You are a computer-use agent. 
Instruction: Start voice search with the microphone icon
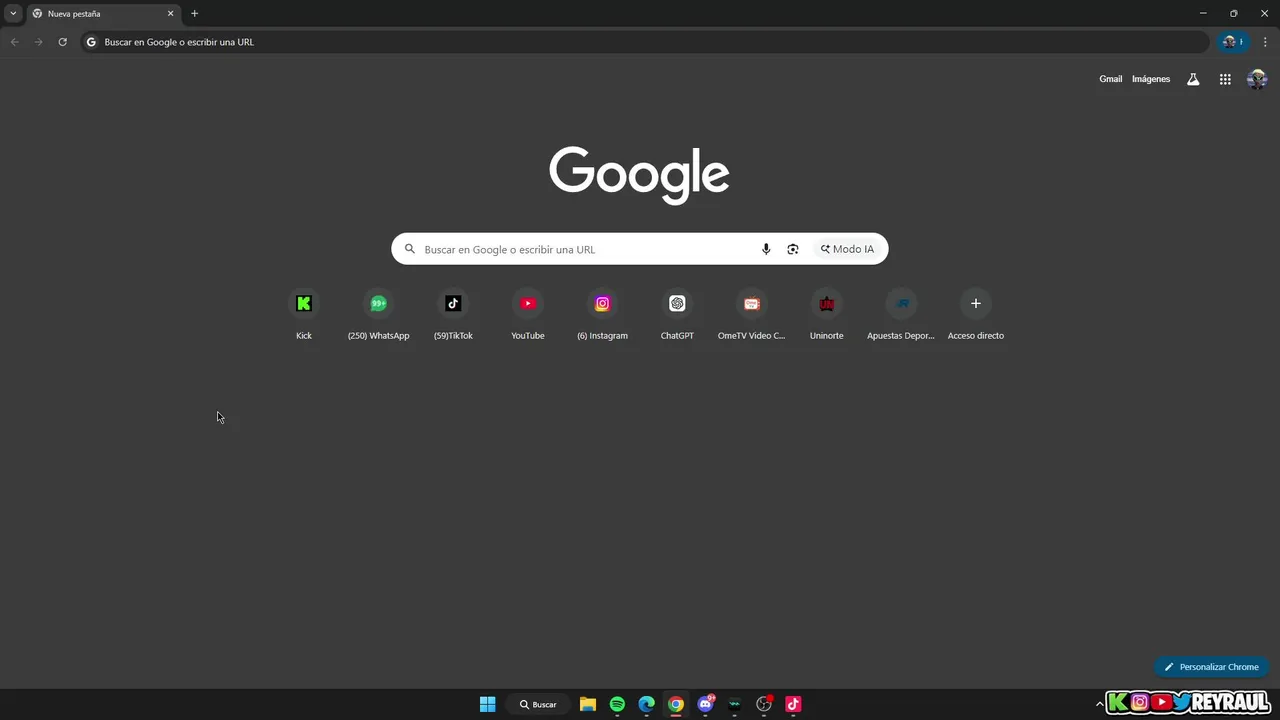[x=766, y=249]
